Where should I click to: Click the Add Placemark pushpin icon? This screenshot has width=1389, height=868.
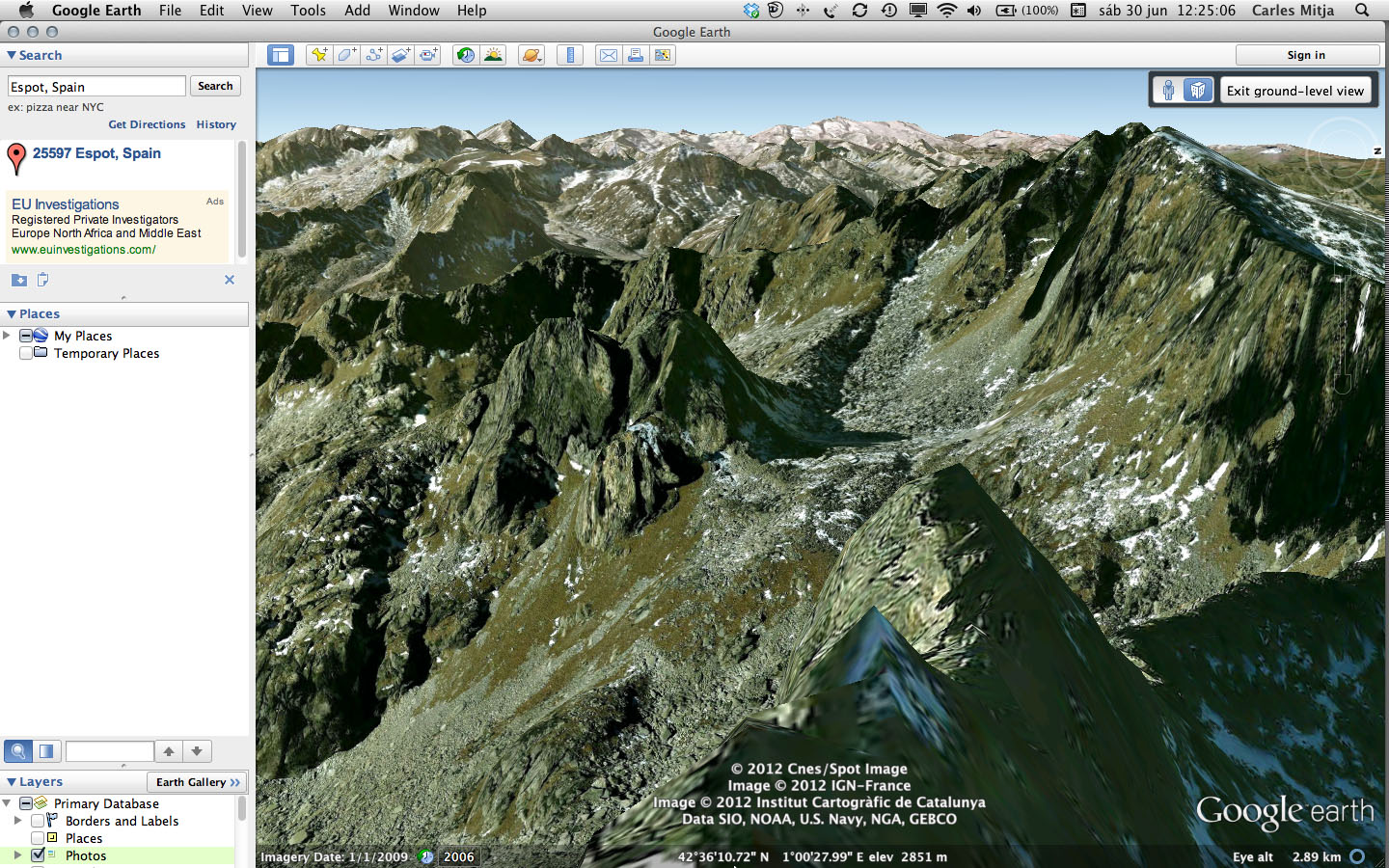[319, 55]
